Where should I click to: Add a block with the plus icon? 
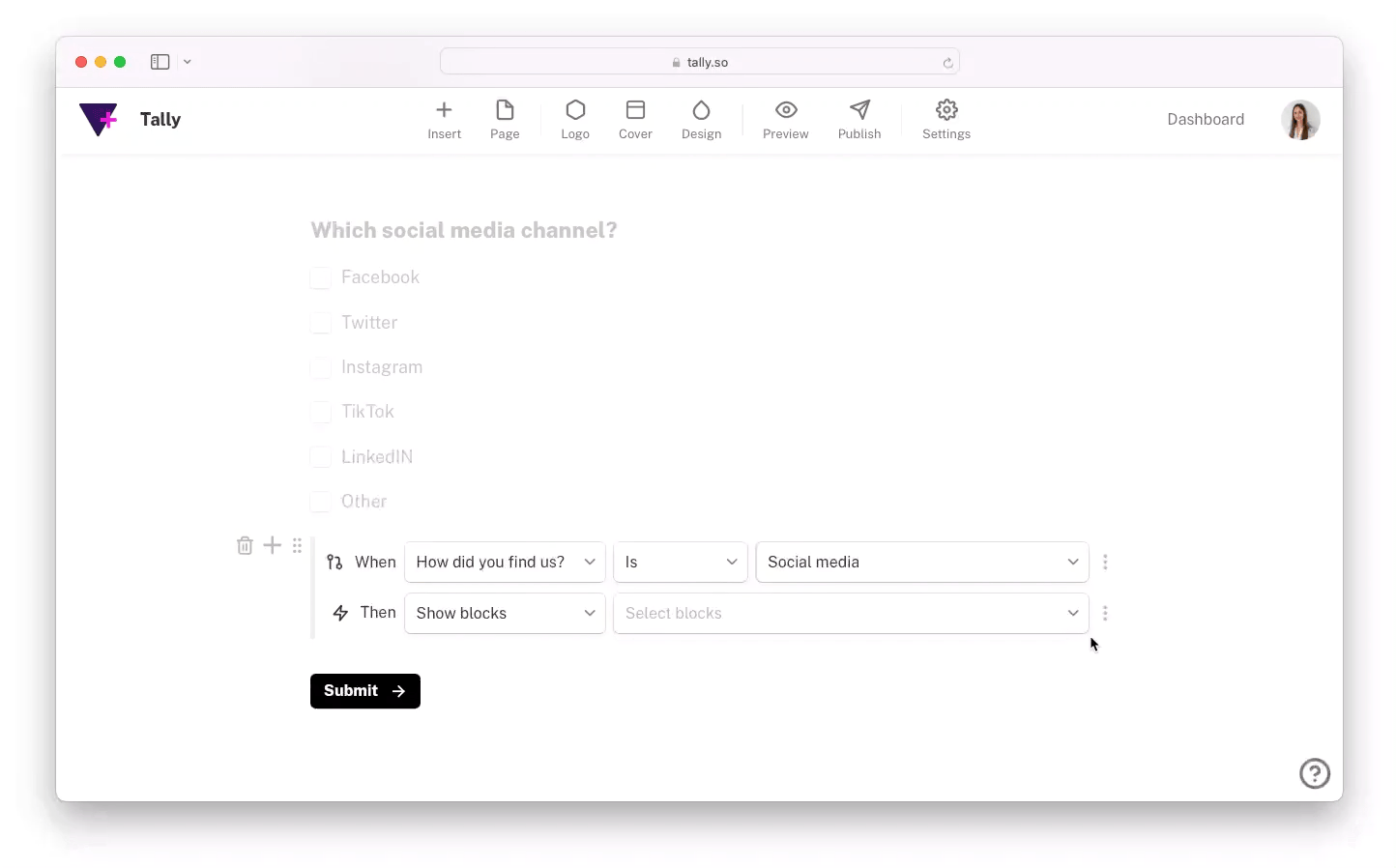[273, 545]
